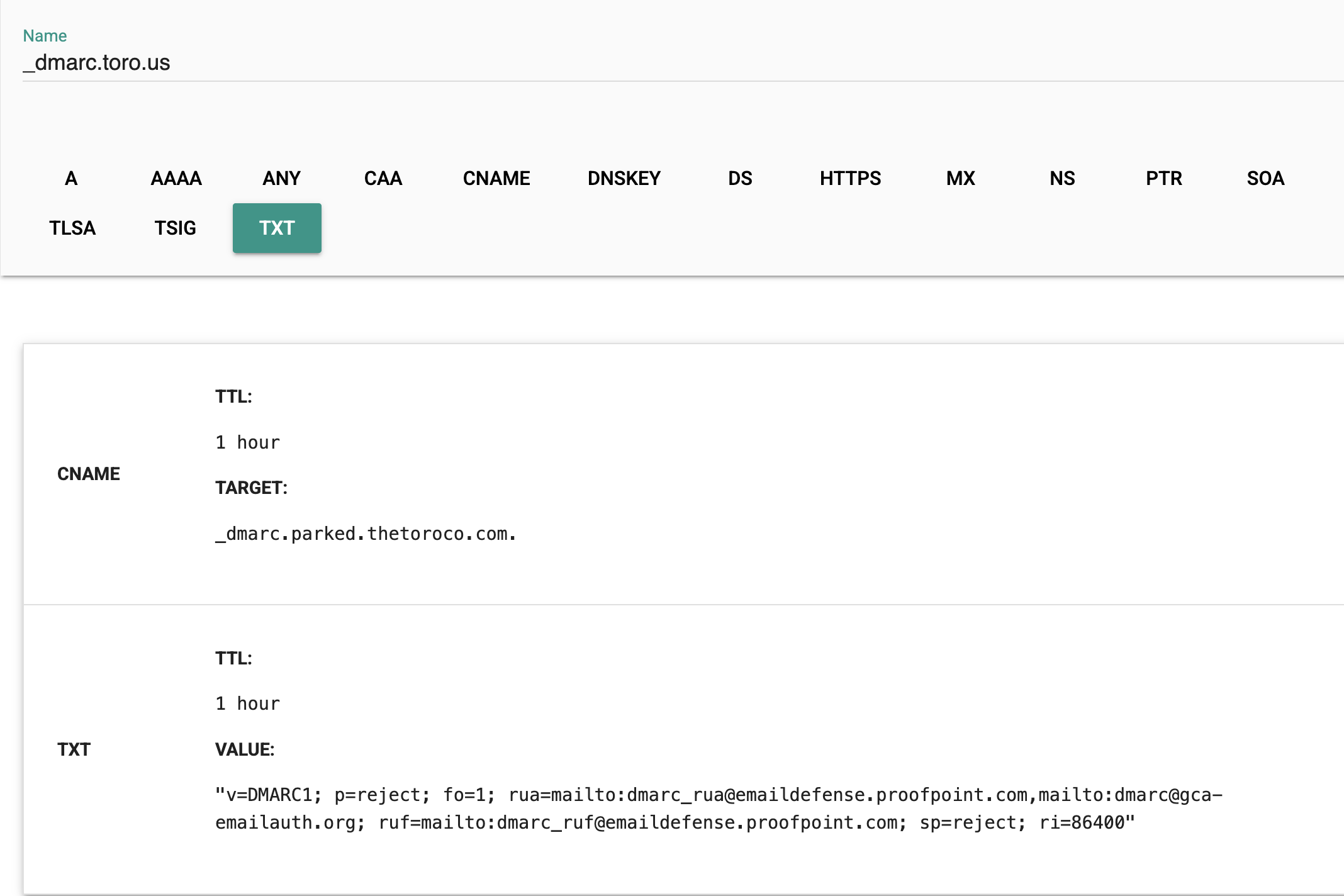Click the TXT record's 1 hour TTL
The width and height of the screenshot is (1344, 896).
[x=247, y=703]
